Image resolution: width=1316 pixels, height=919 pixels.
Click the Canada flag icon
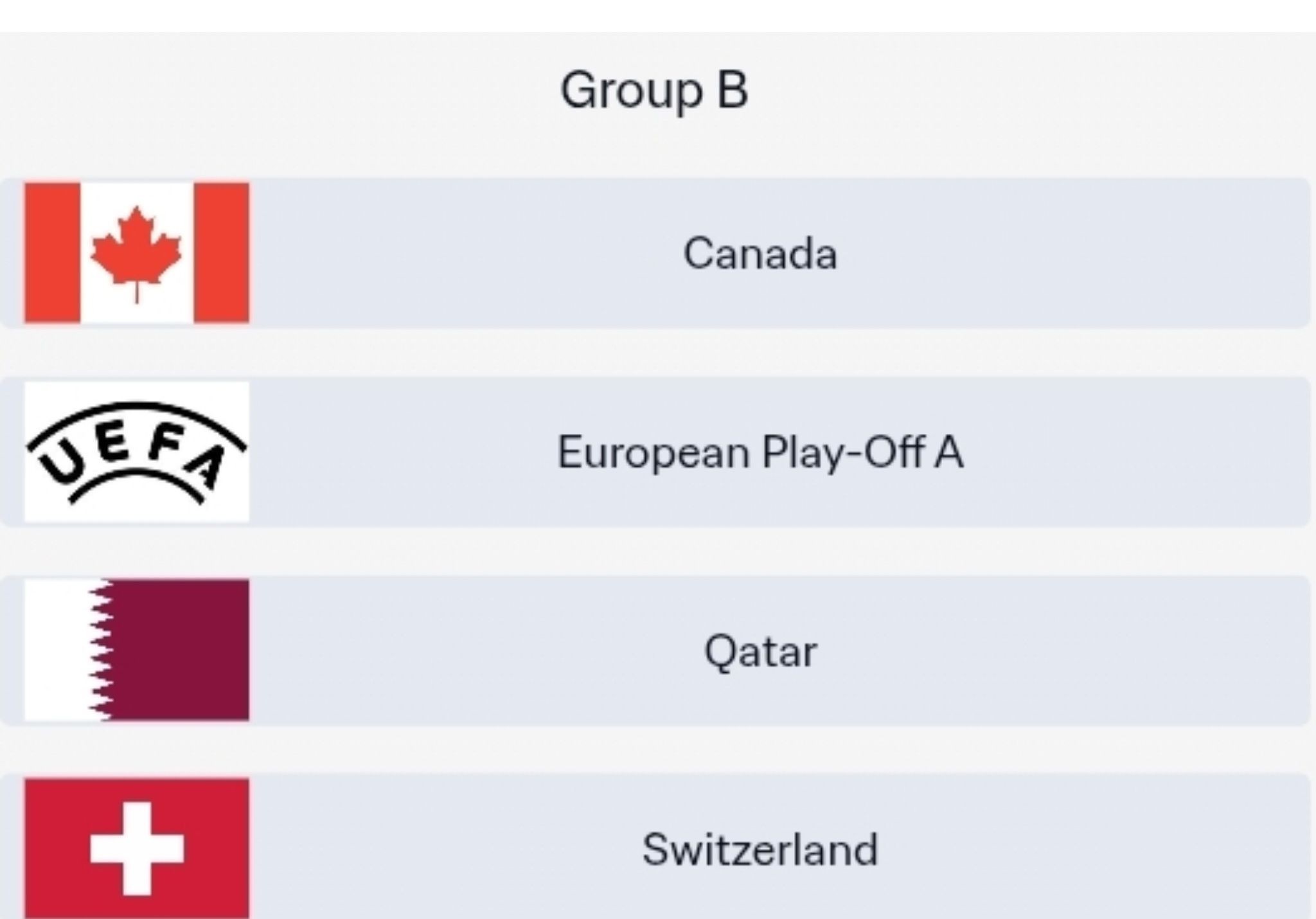click(x=136, y=253)
